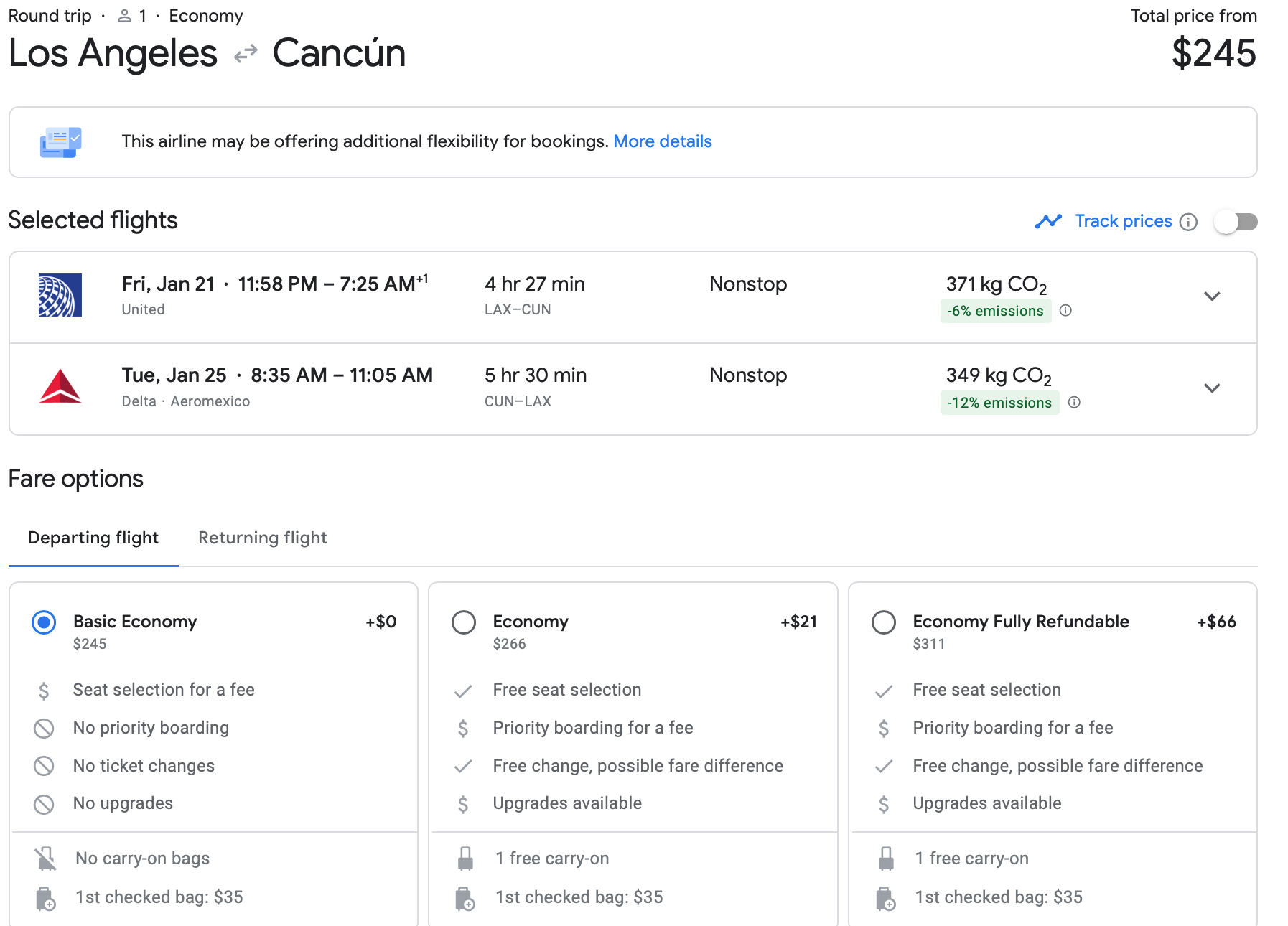
Task: Click the round trip arrows icon
Action: click(246, 54)
